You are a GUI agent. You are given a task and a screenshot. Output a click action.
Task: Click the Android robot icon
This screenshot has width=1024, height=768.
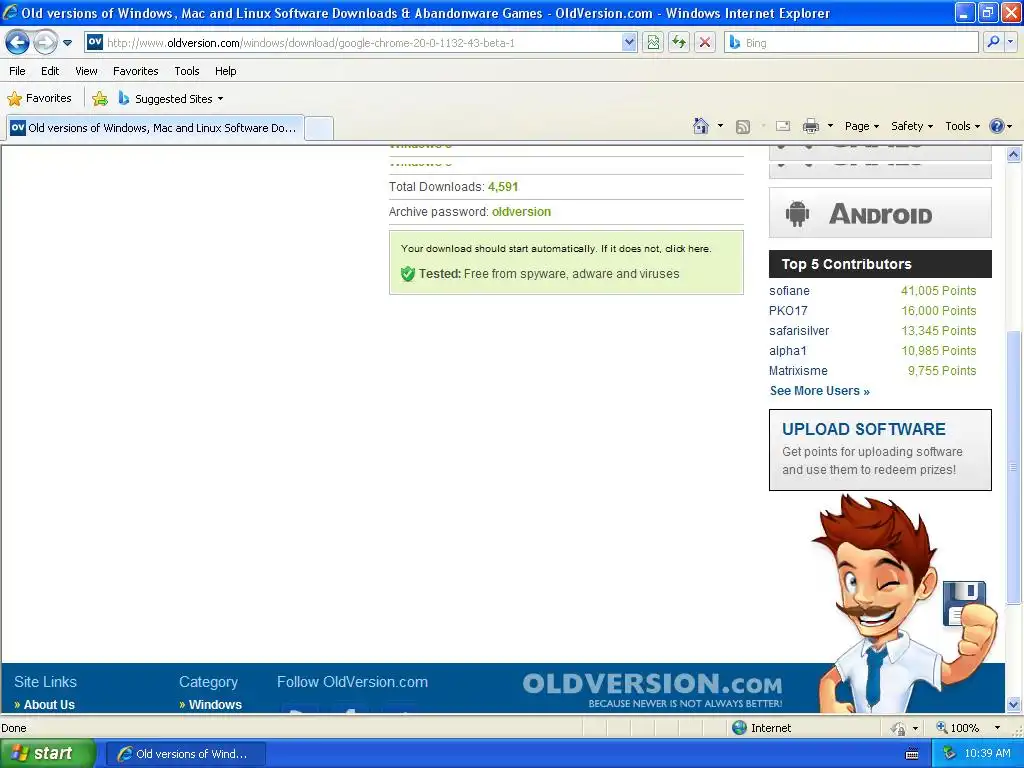(x=797, y=214)
